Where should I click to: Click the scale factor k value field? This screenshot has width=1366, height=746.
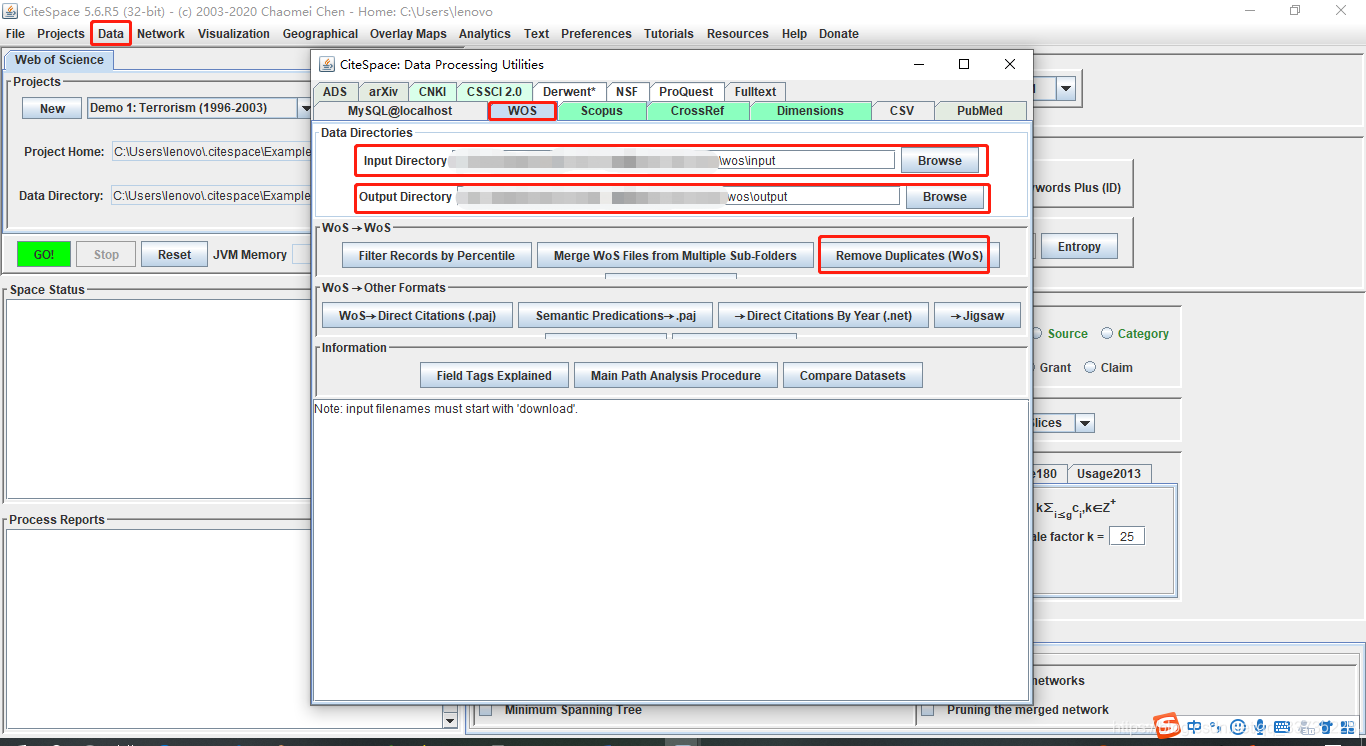pyautogui.click(x=1127, y=536)
